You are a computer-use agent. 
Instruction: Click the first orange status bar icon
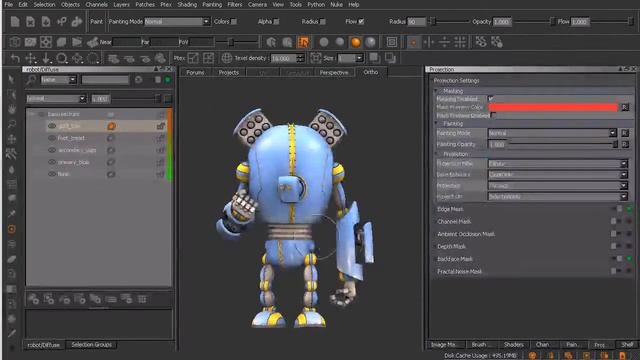(x=532, y=356)
